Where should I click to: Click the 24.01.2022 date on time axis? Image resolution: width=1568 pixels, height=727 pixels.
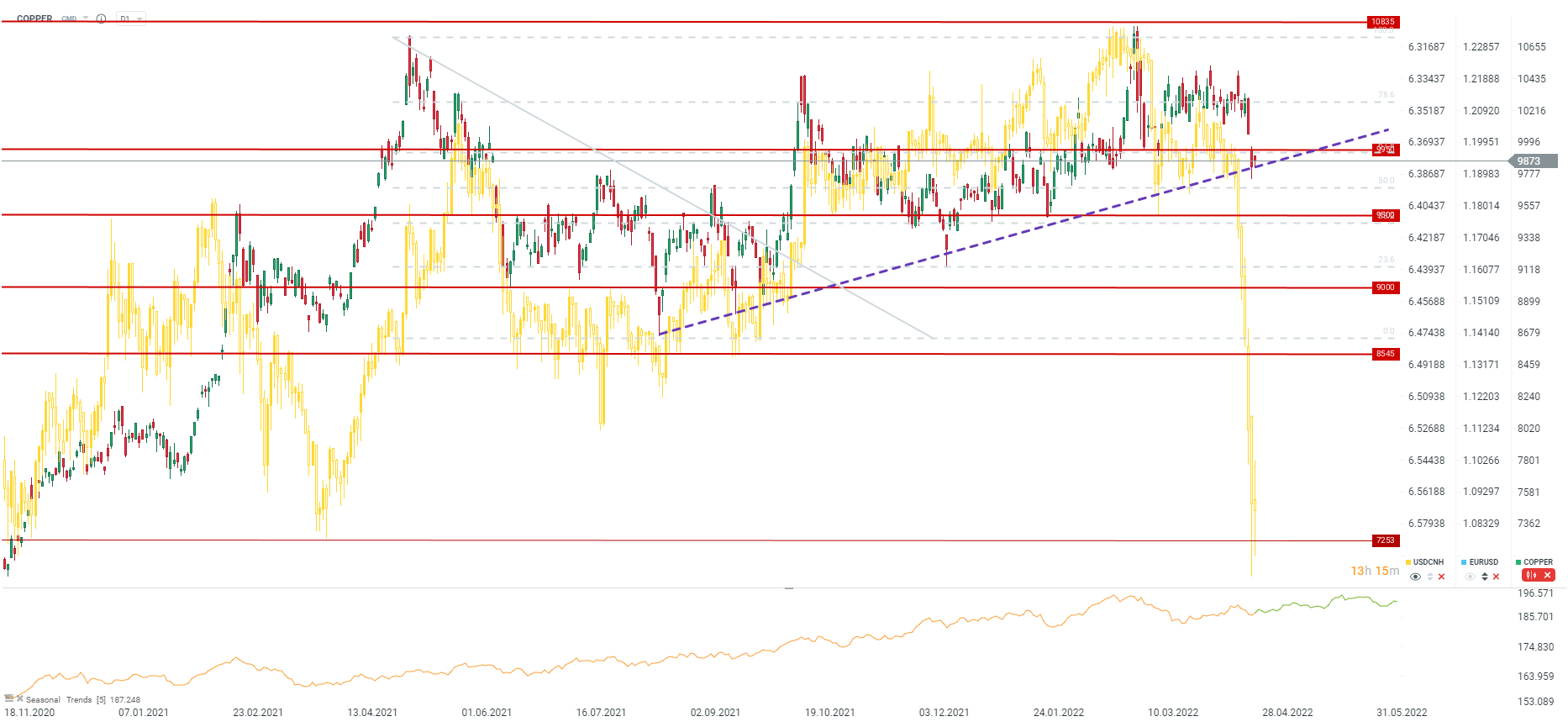pos(1059,713)
